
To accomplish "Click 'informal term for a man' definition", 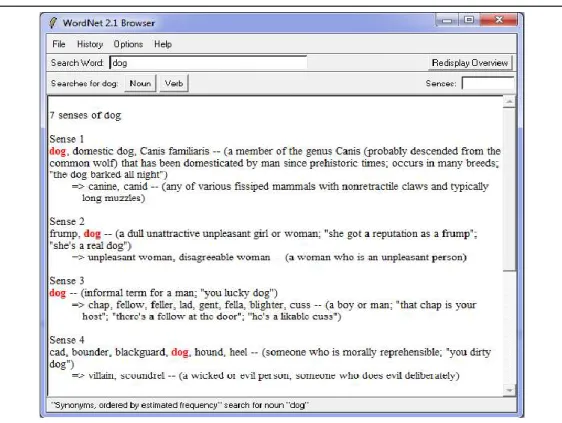I will point(139,293).
